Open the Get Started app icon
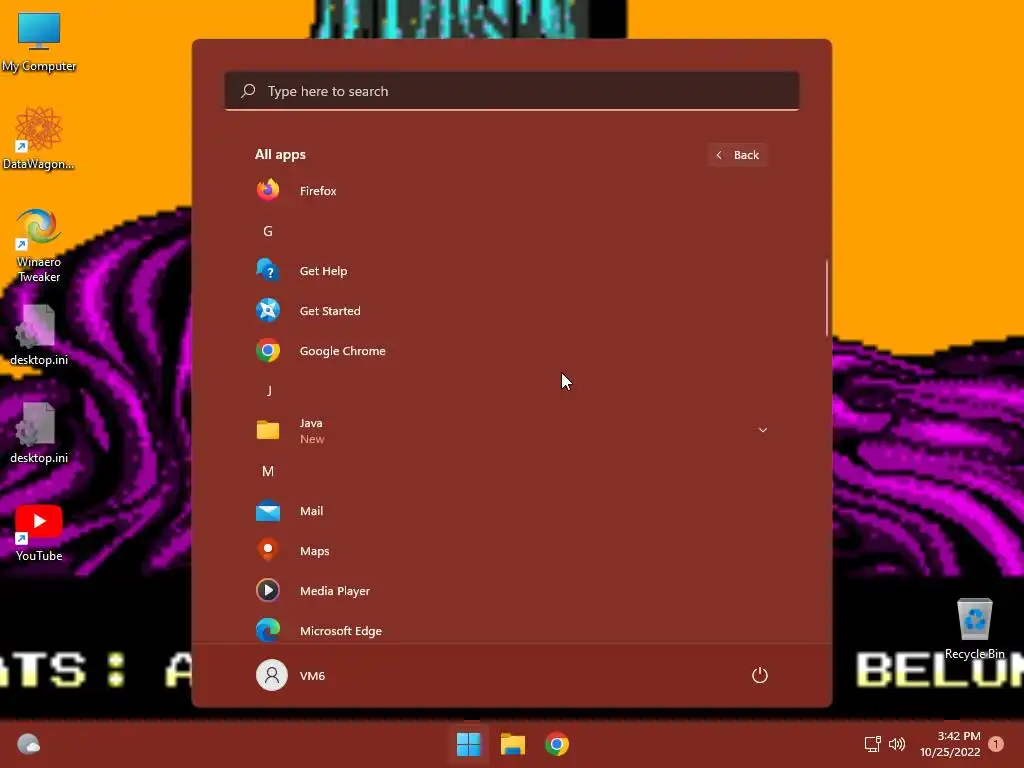The image size is (1024, 768). (268, 310)
